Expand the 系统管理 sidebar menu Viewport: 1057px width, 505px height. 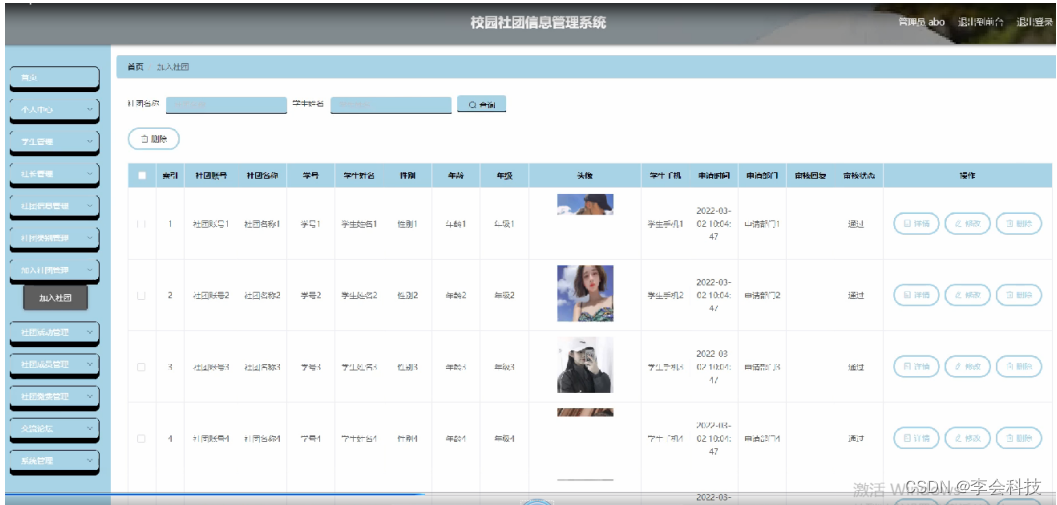[55, 461]
